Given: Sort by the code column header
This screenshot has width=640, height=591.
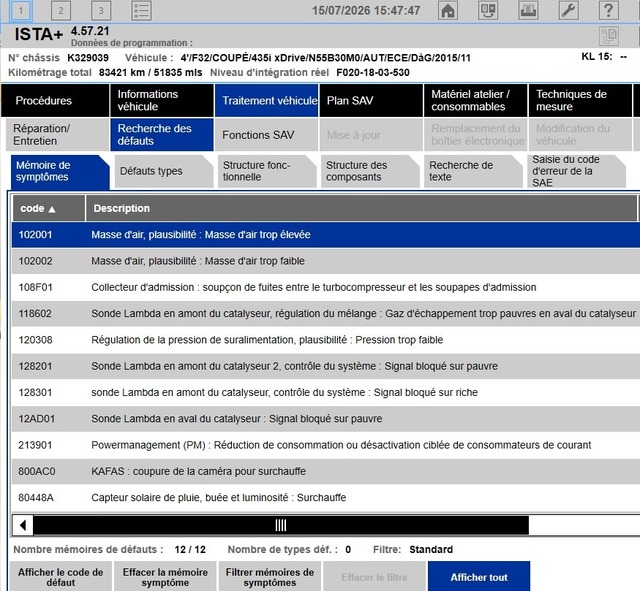Looking at the screenshot, I should pos(48,208).
